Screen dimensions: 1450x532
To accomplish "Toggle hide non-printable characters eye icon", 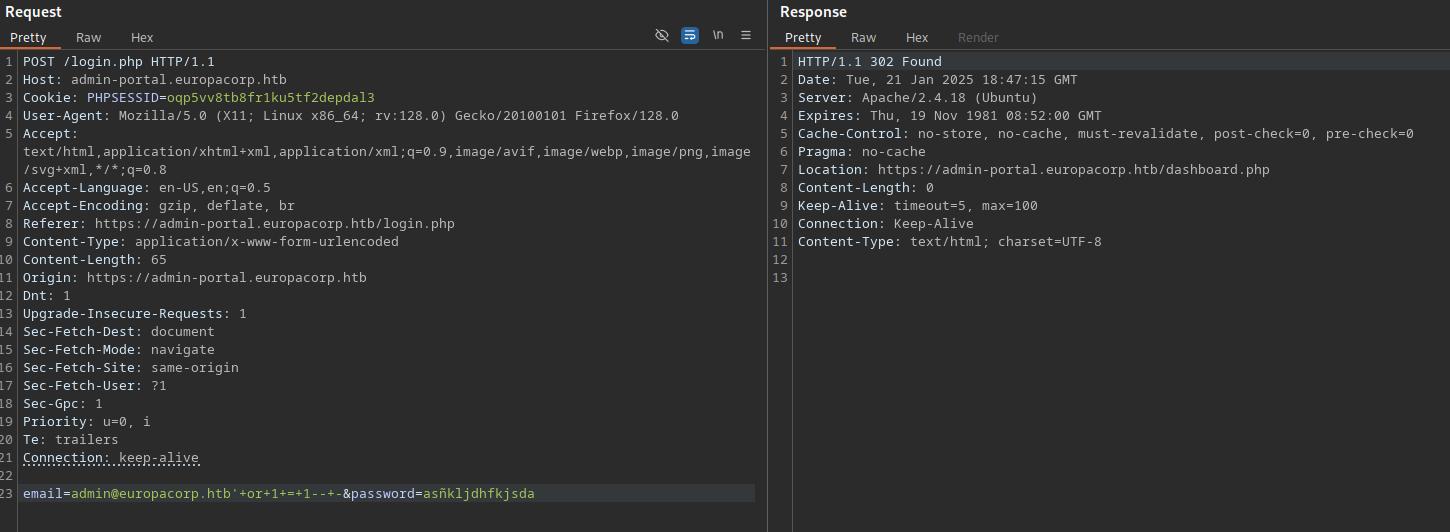I will tap(662, 35).
